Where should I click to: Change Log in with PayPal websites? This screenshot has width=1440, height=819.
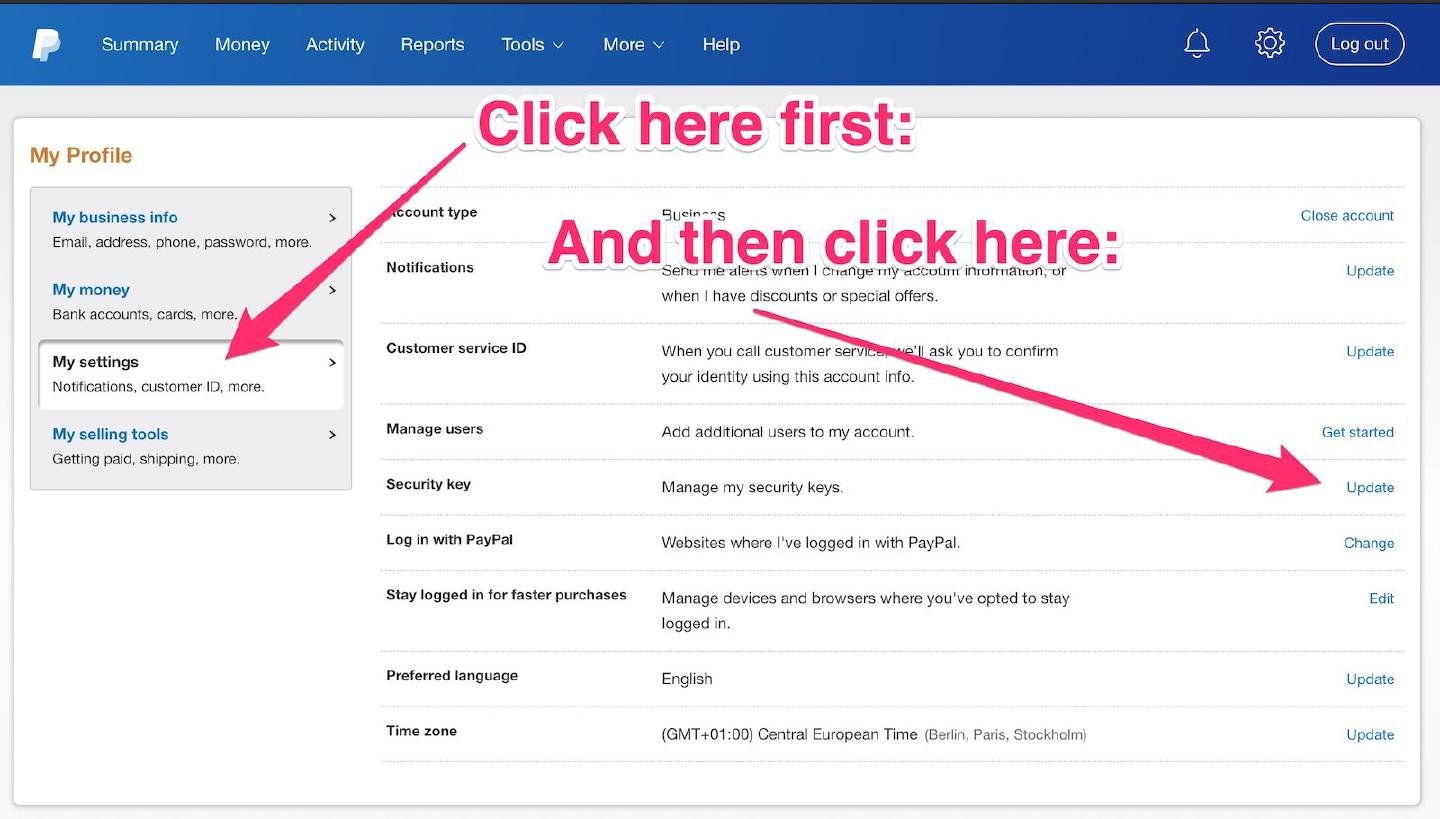point(1369,543)
